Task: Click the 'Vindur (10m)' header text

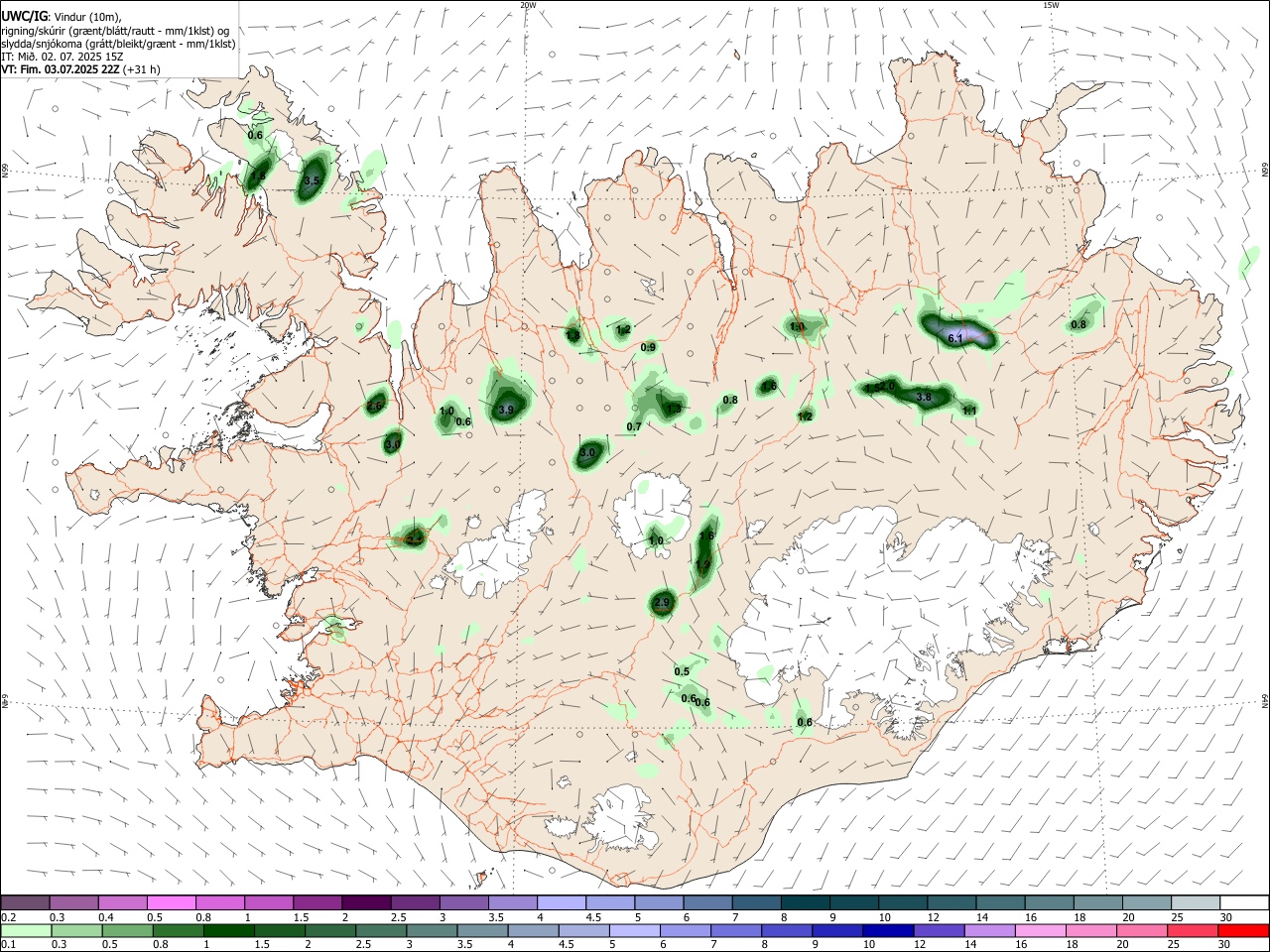Action: 87,16
